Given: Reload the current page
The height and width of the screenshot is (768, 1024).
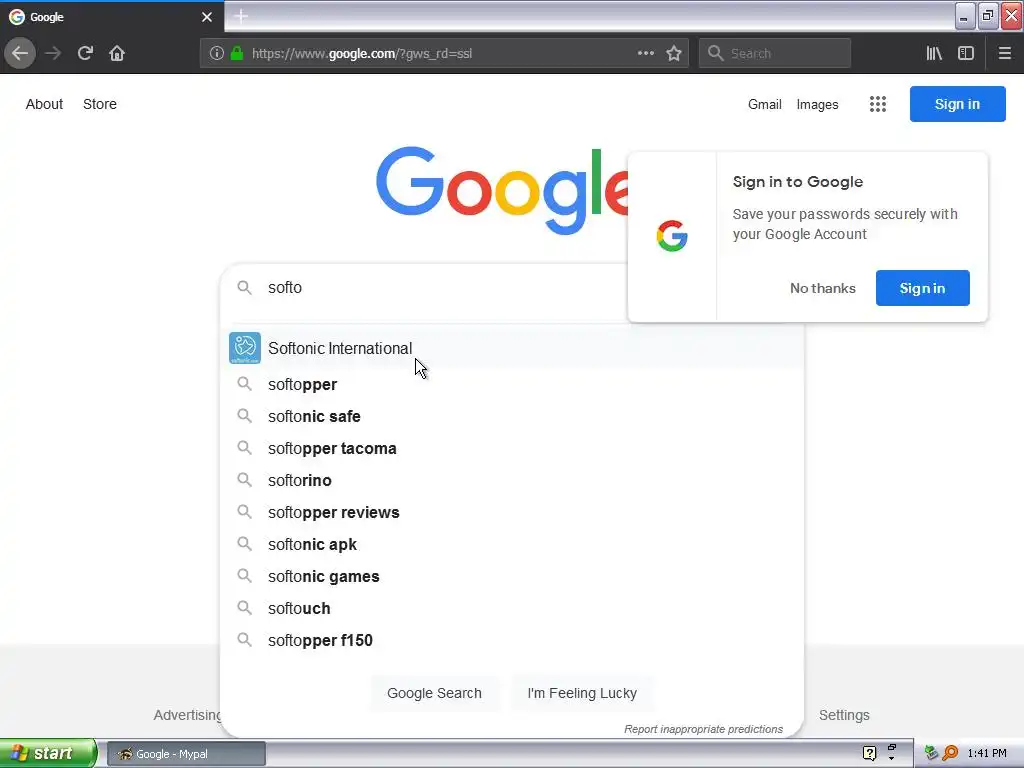Looking at the screenshot, I should (85, 54).
